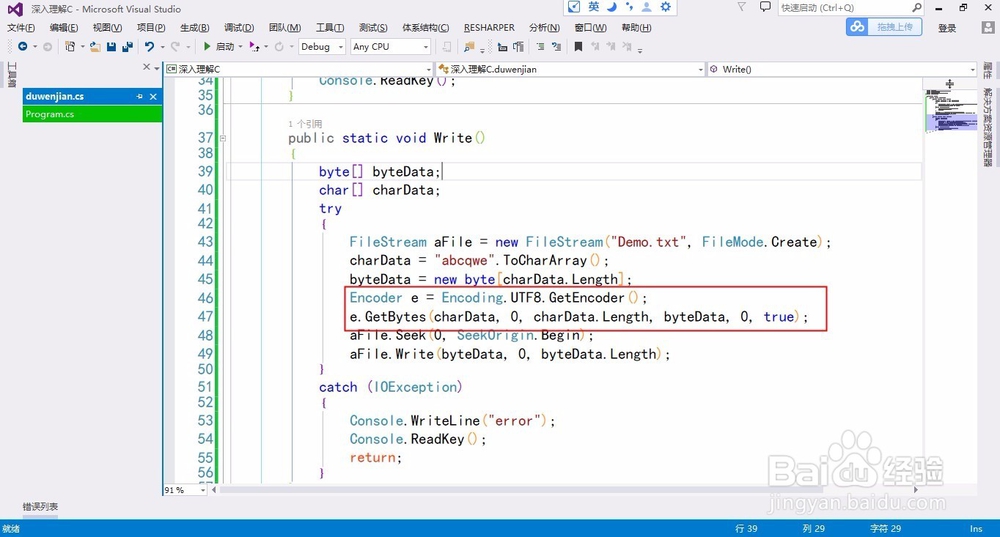Click the notifications filter funnel icon
This screenshot has width=1000, height=537.
tap(741, 7)
